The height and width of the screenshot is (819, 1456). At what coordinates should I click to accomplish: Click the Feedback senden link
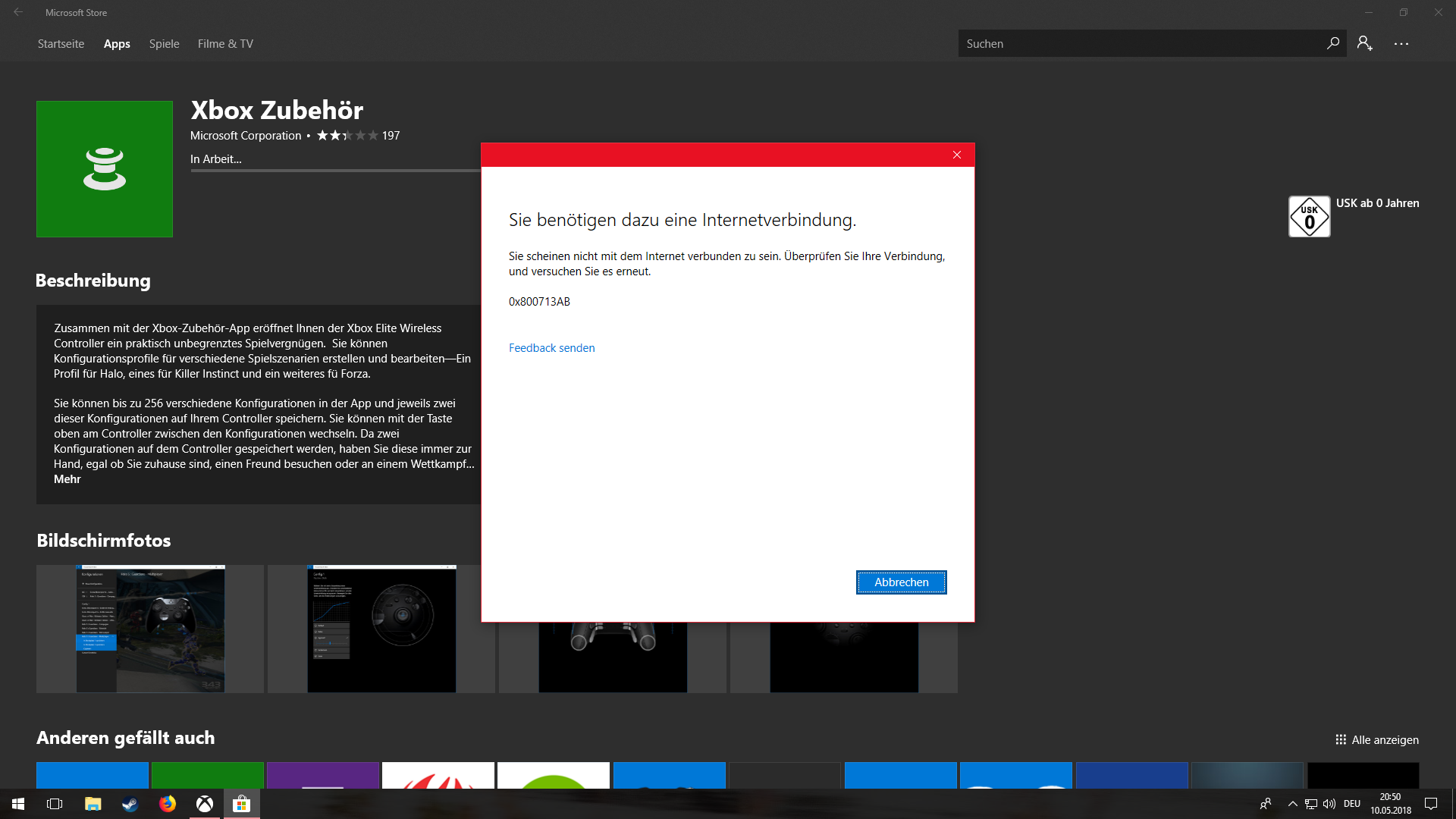coord(551,348)
